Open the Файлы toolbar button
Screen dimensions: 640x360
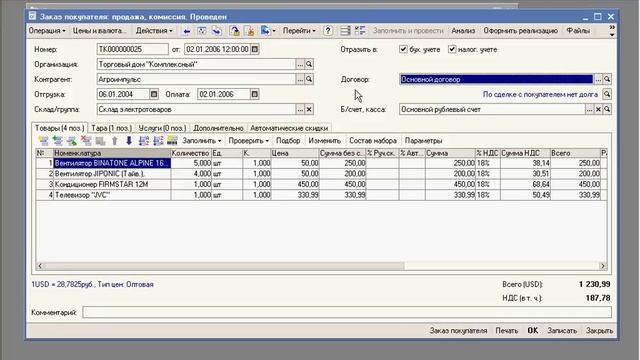tap(578, 31)
